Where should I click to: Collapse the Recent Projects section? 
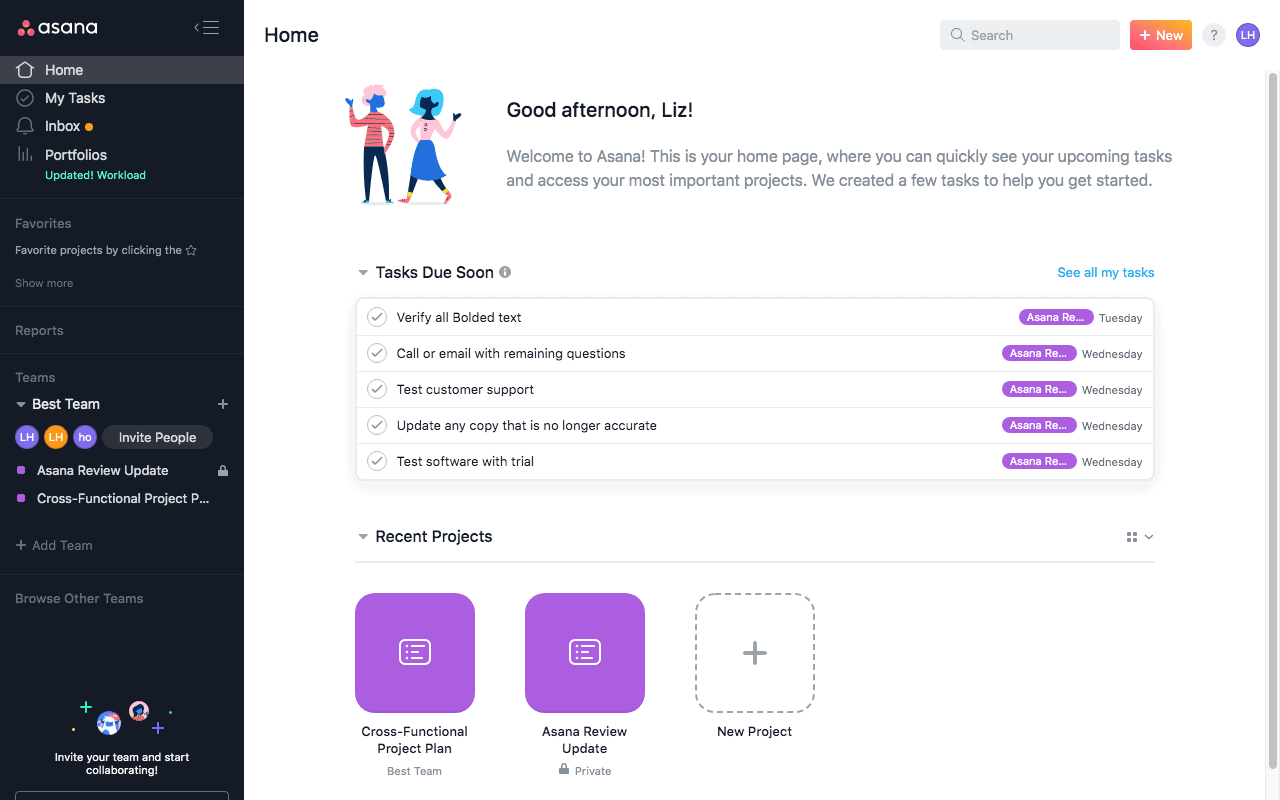click(x=363, y=537)
